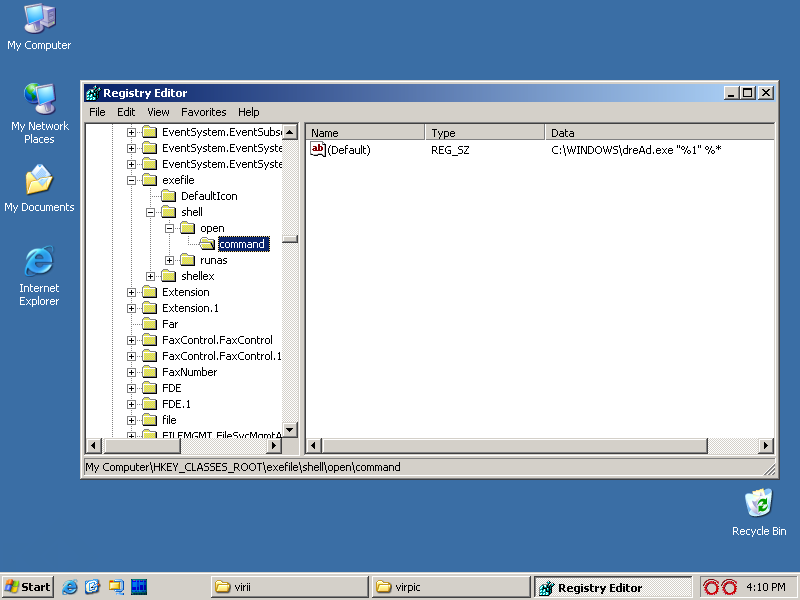Expand the FaxNumber key

tap(131, 372)
